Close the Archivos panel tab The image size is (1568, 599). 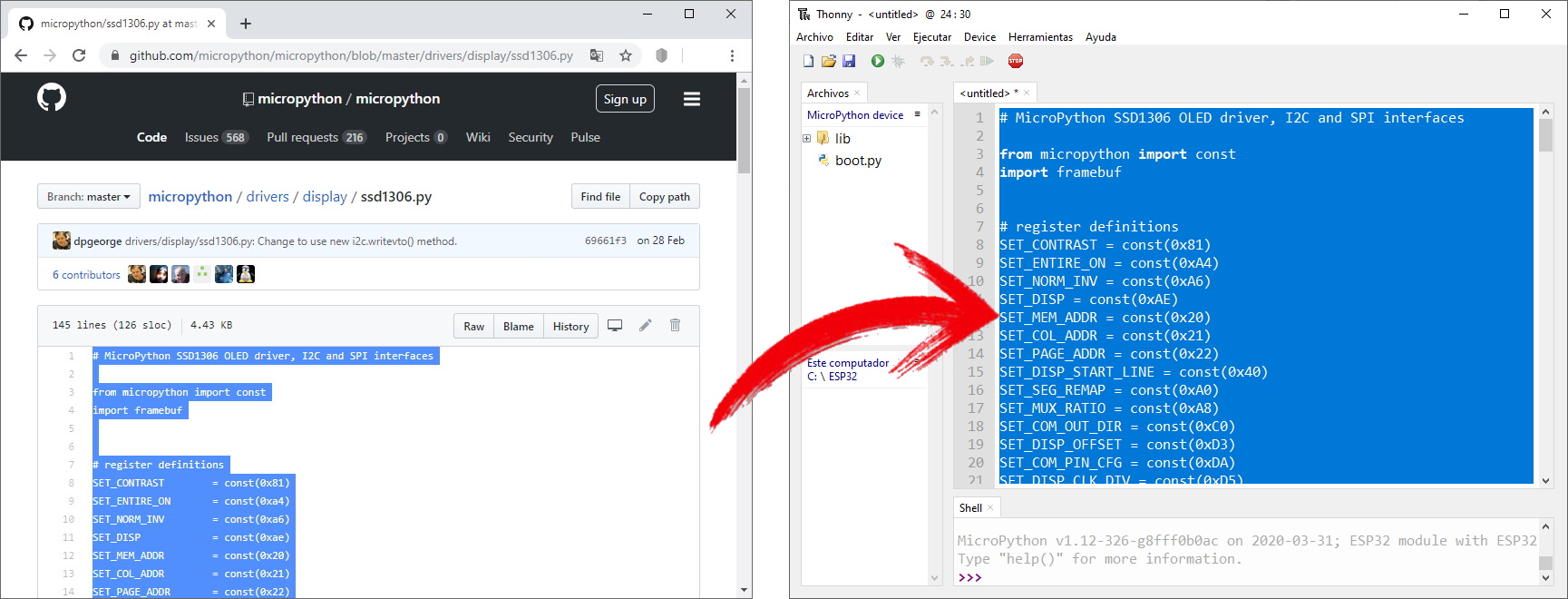(857, 93)
